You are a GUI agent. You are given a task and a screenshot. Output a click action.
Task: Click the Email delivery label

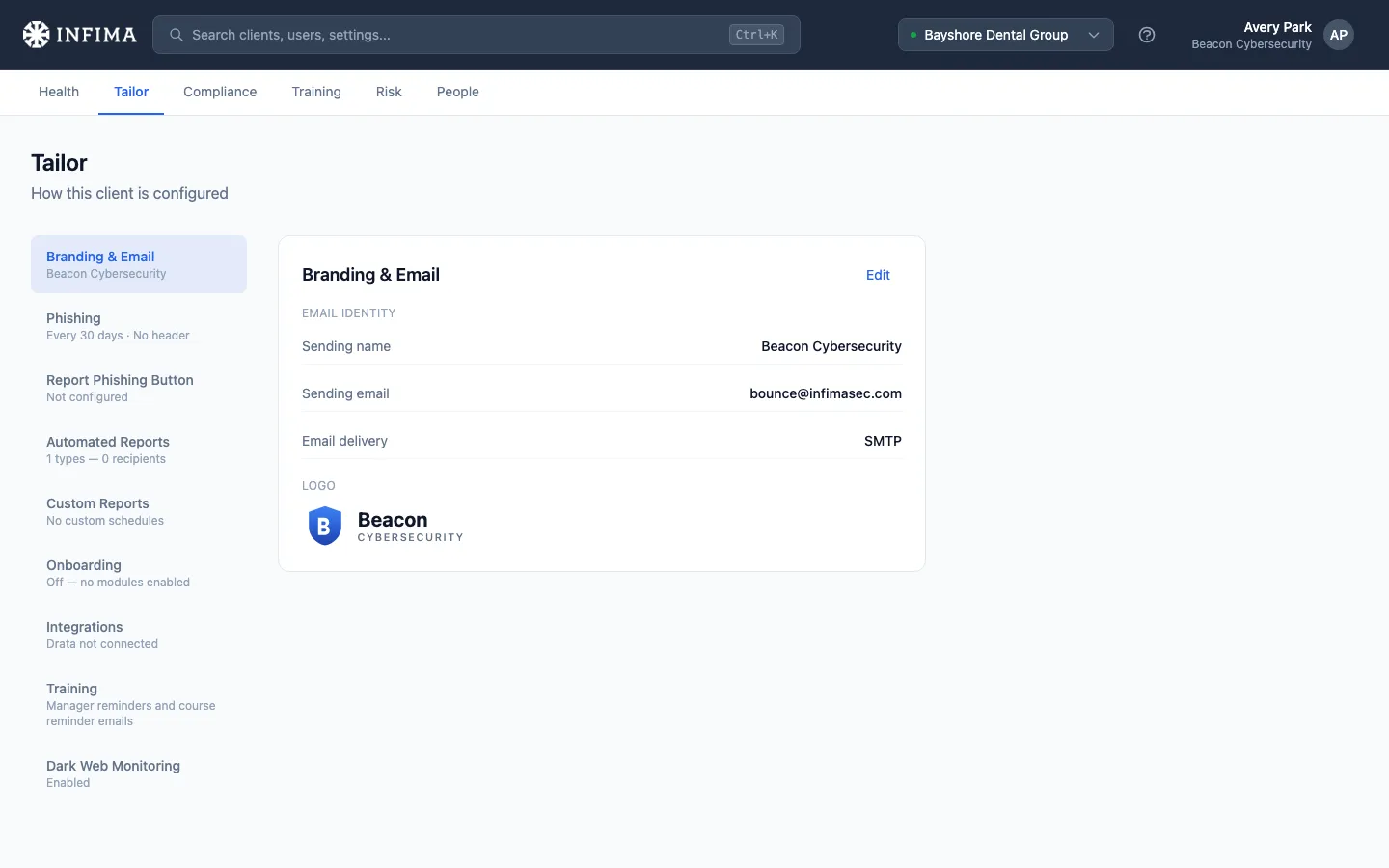(x=344, y=441)
